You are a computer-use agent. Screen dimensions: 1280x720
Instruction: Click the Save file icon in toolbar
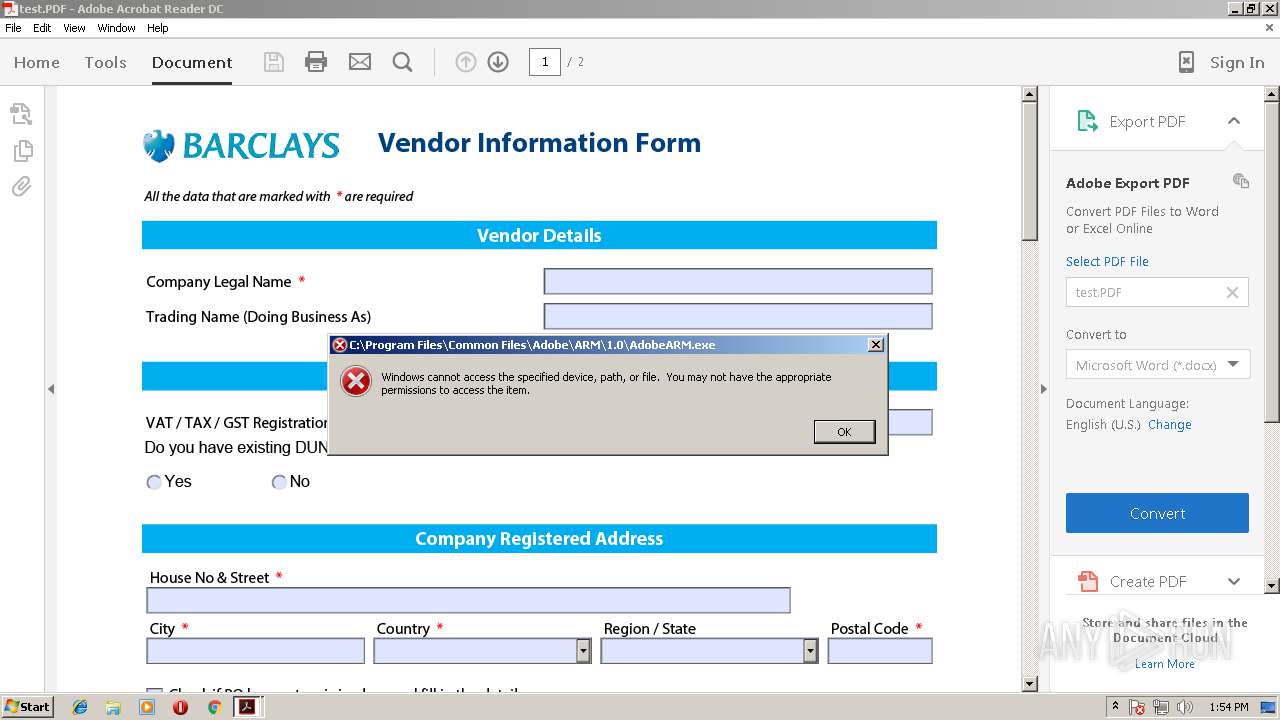click(x=273, y=62)
